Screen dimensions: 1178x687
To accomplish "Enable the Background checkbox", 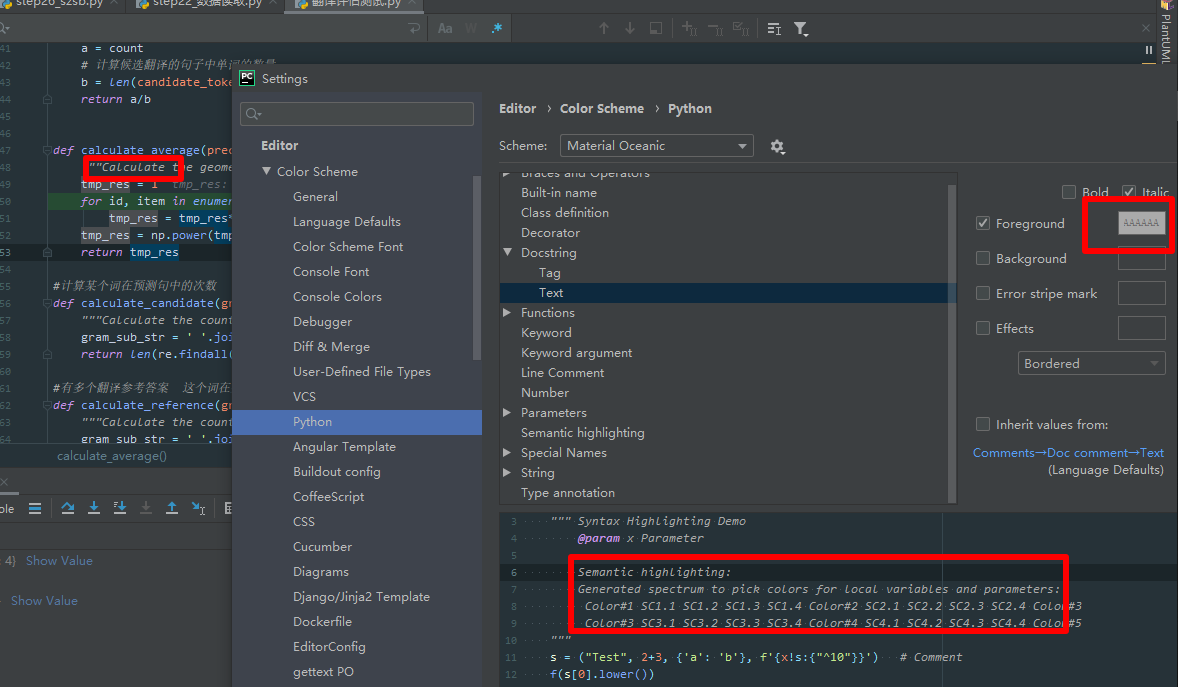I will 983,259.
